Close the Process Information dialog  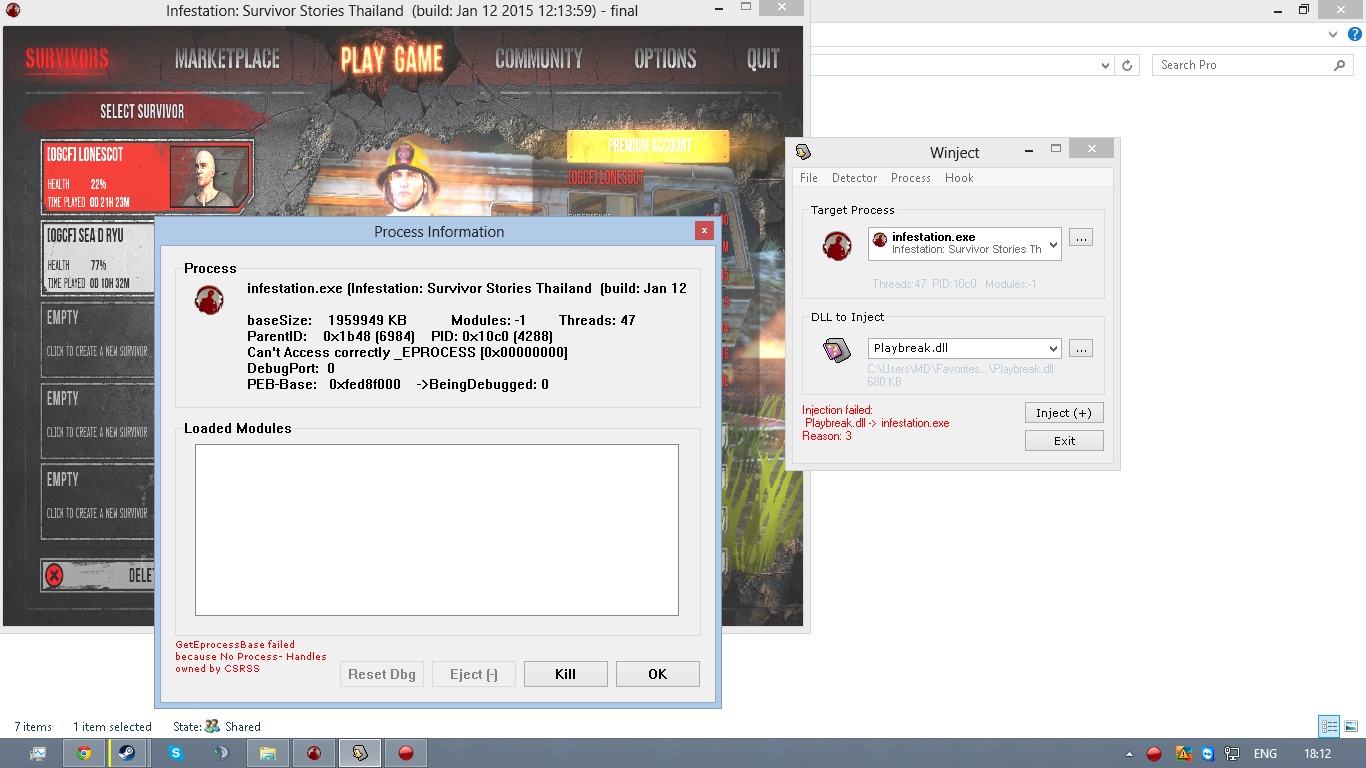704,230
